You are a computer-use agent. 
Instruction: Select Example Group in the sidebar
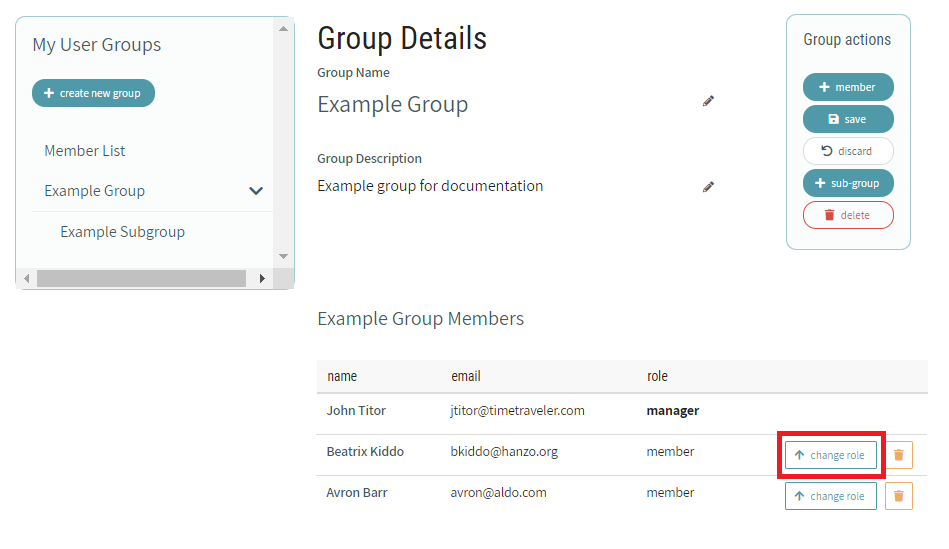click(x=95, y=191)
